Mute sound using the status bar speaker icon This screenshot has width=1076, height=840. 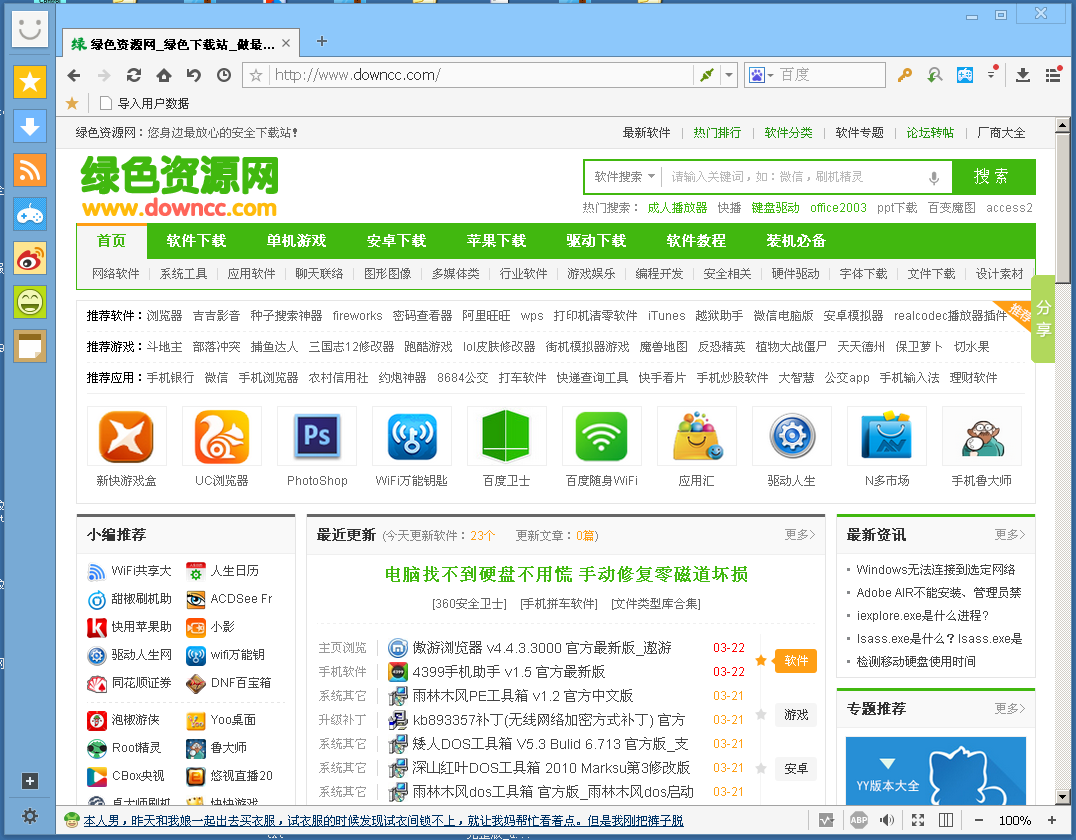pos(887,820)
